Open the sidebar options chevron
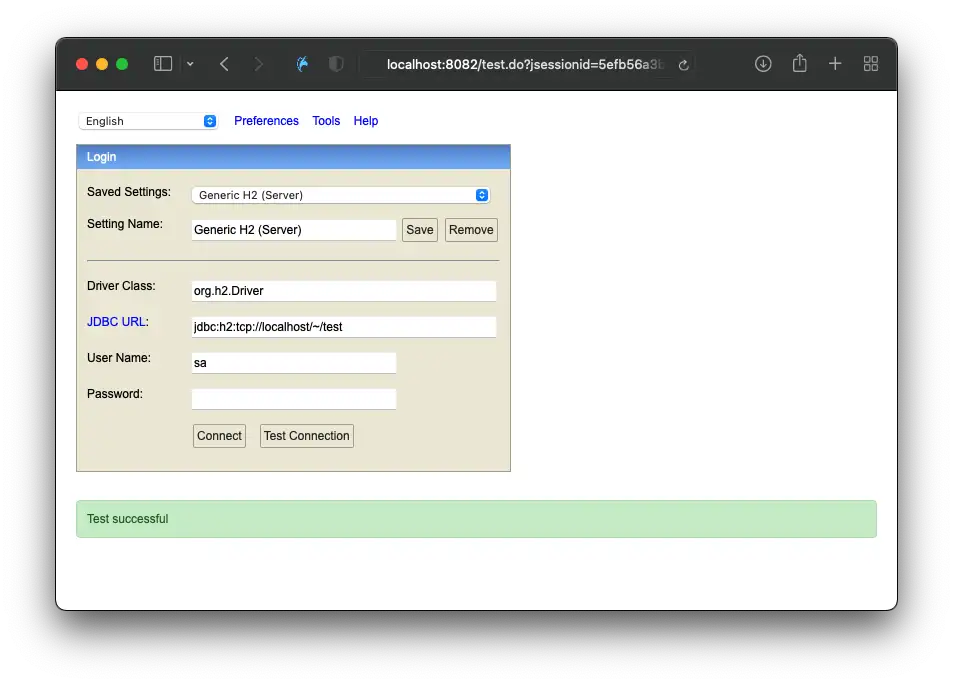 click(x=190, y=64)
